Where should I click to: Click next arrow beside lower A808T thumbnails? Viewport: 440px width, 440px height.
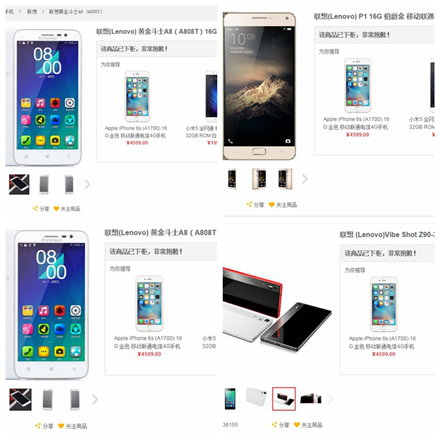pos(95,399)
